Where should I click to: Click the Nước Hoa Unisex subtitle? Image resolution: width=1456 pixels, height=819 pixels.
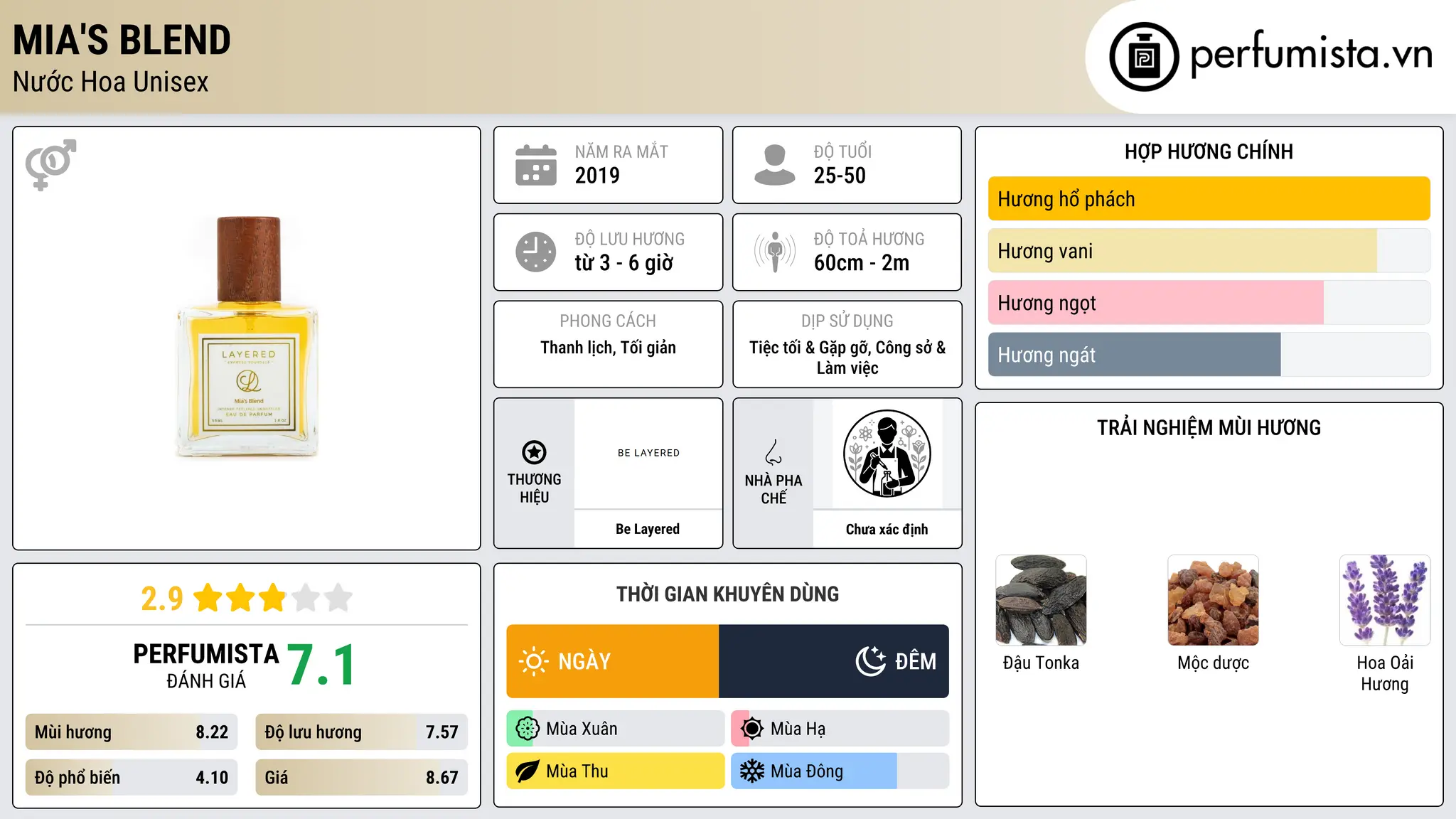point(111,82)
